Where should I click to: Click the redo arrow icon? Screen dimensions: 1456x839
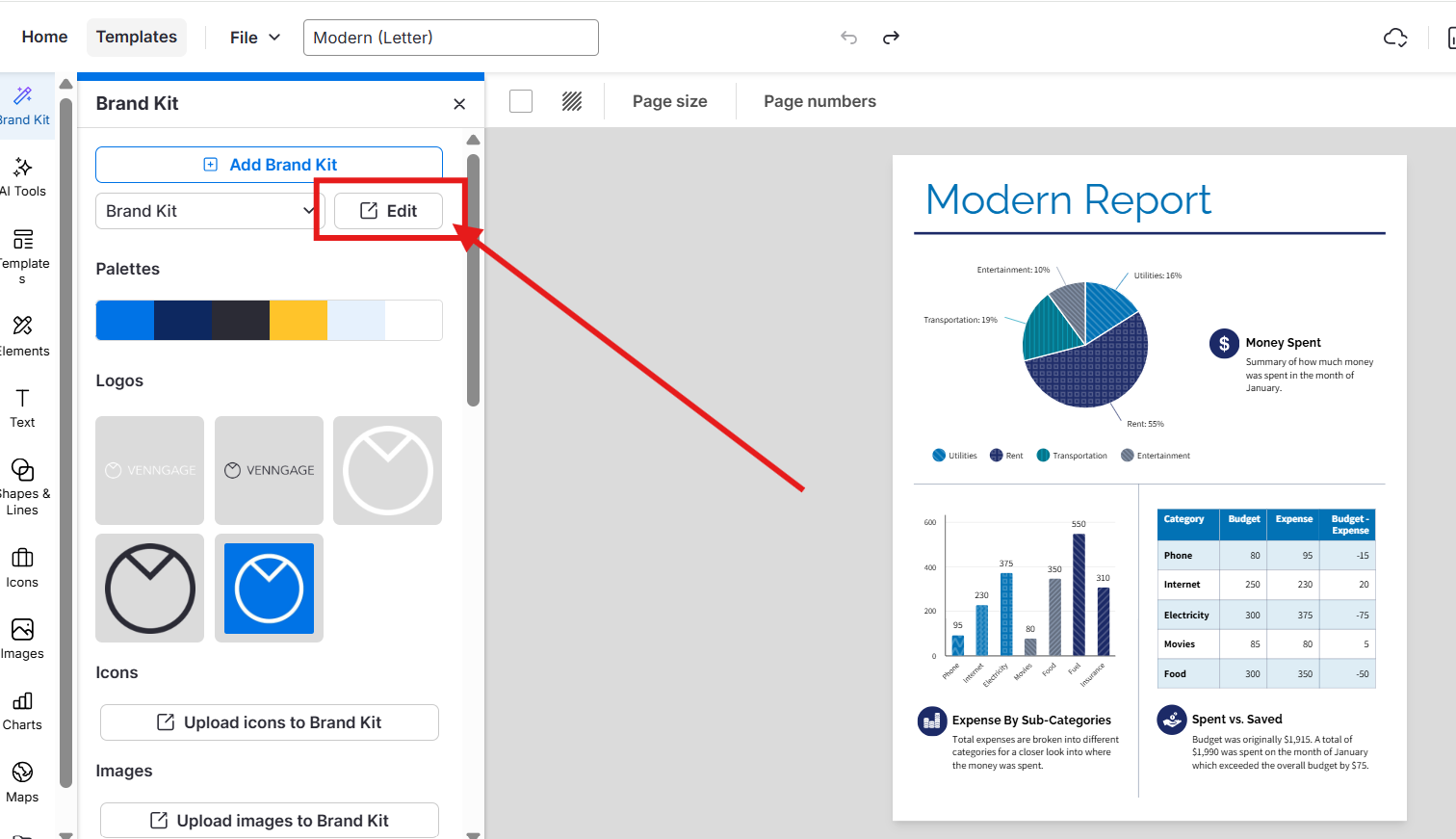(x=891, y=38)
